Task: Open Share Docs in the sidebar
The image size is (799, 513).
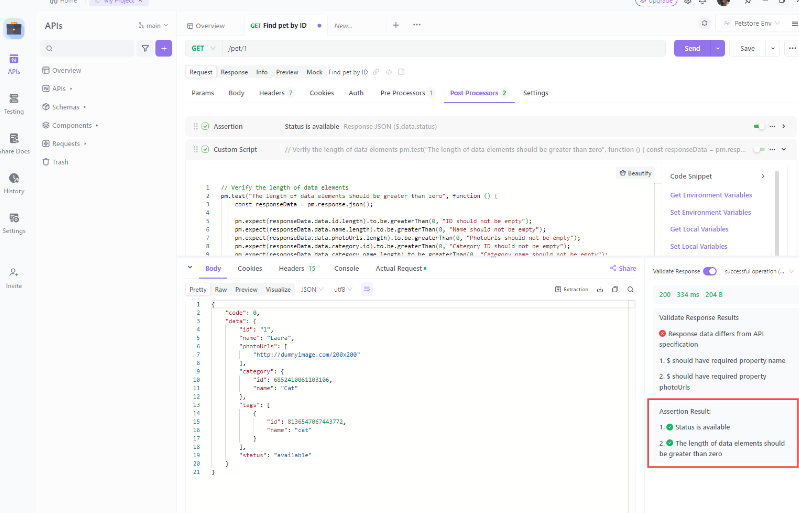Action: point(14,144)
